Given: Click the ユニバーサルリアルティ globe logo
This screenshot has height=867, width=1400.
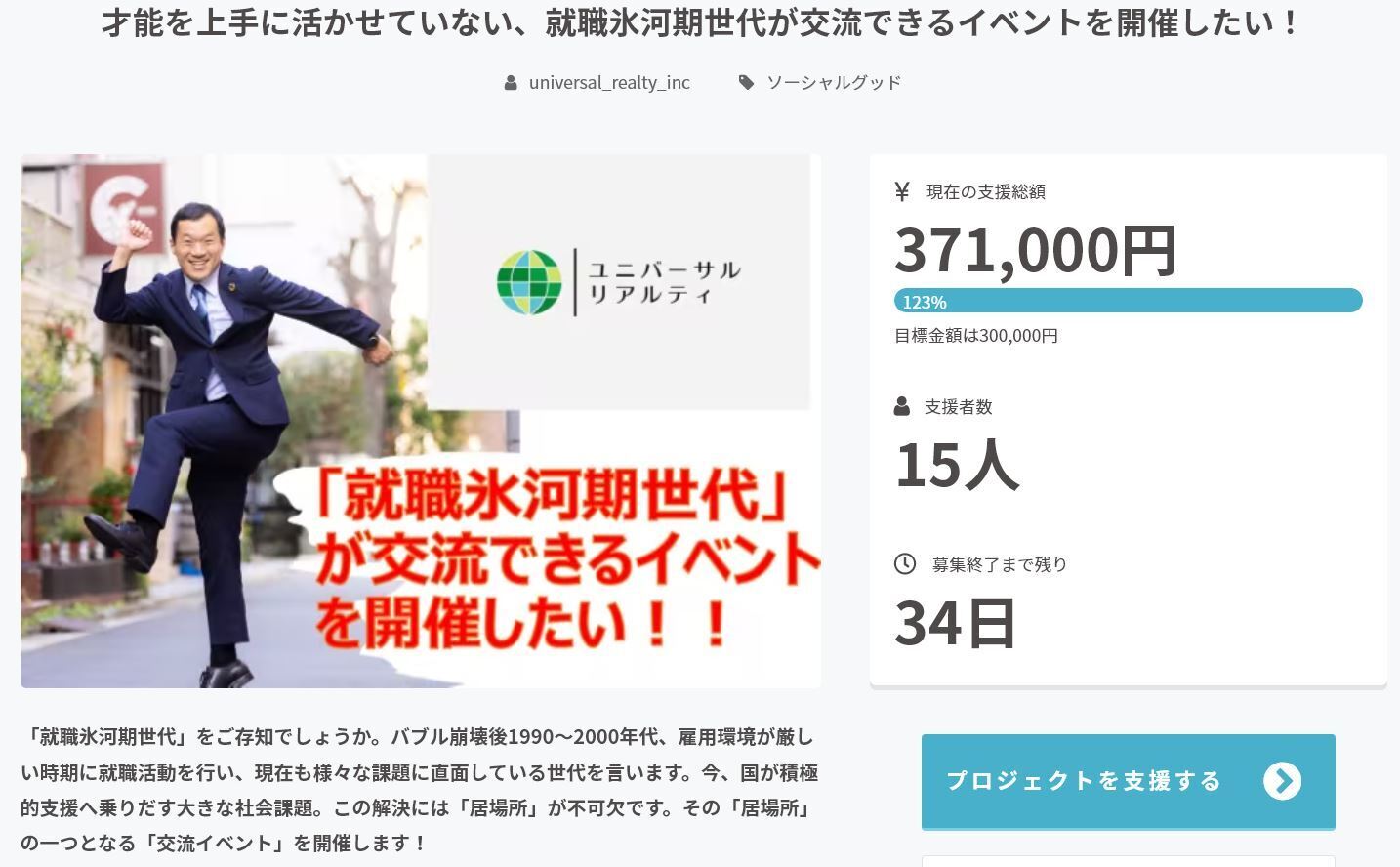Looking at the screenshot, I should 529,283.
